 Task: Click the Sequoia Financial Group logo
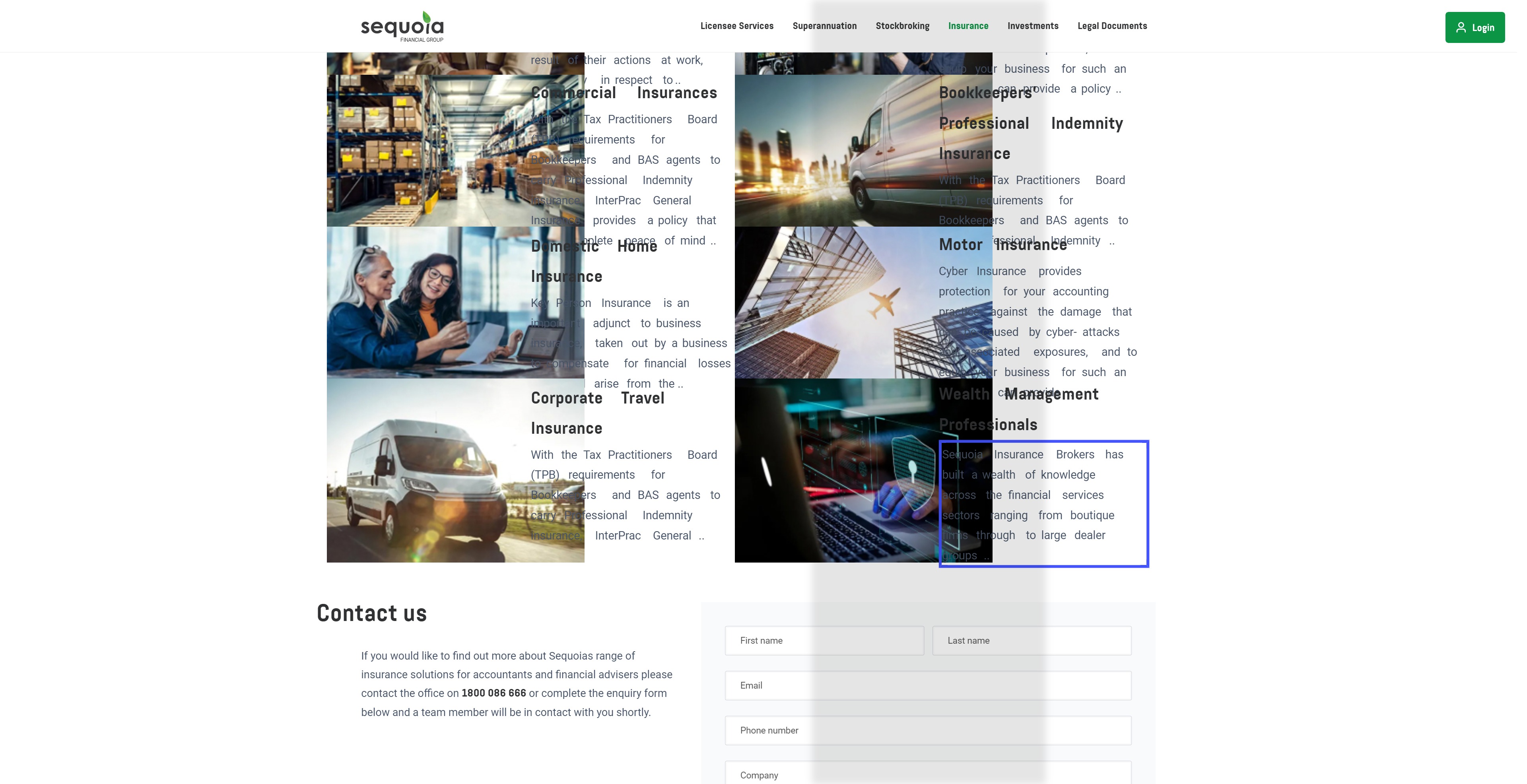402,27
